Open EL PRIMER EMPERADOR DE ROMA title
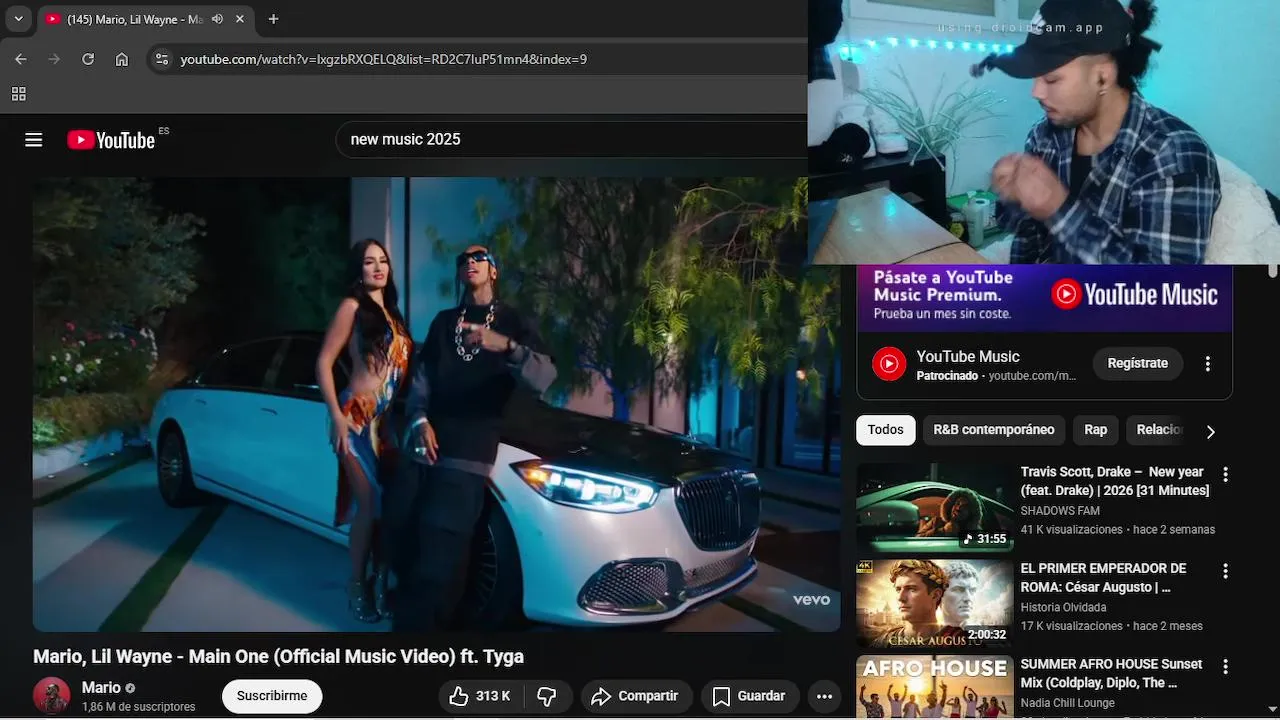This screenshot has height=720, width=1280. (1104, 578)
